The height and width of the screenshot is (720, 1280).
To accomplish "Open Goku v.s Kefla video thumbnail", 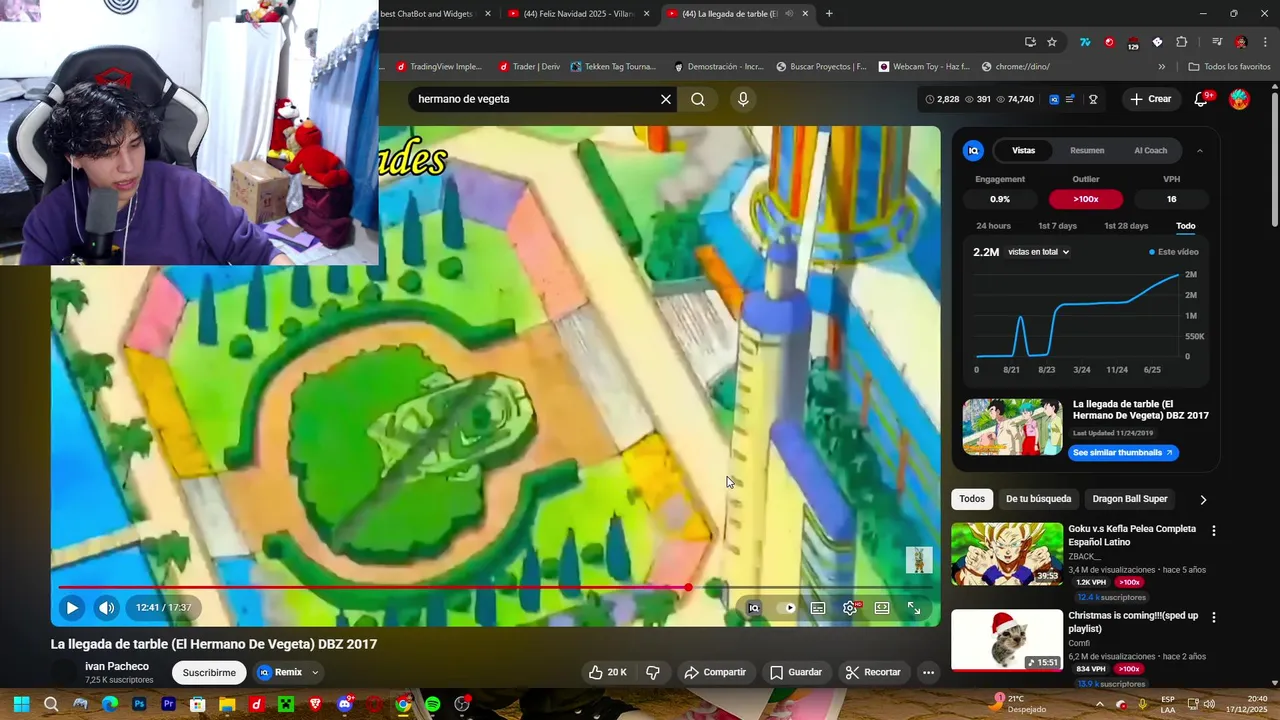I will point(1007,554).
